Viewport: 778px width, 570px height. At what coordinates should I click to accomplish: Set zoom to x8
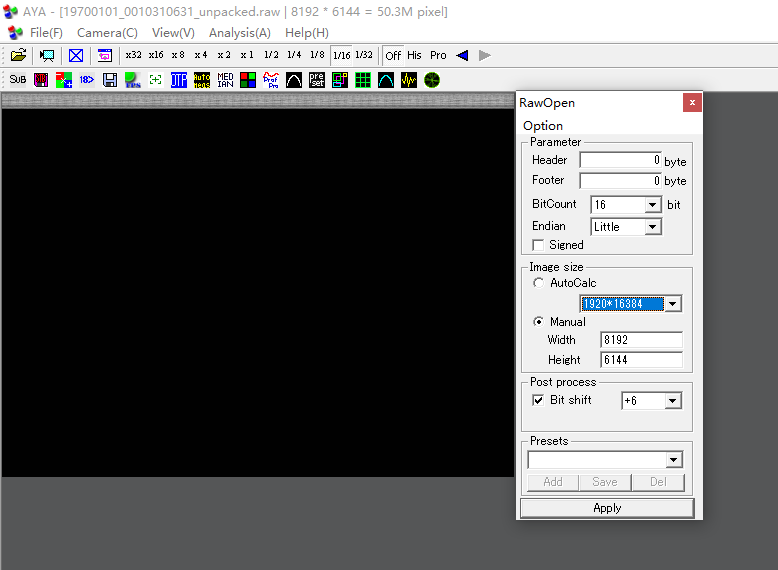[178, 55]
